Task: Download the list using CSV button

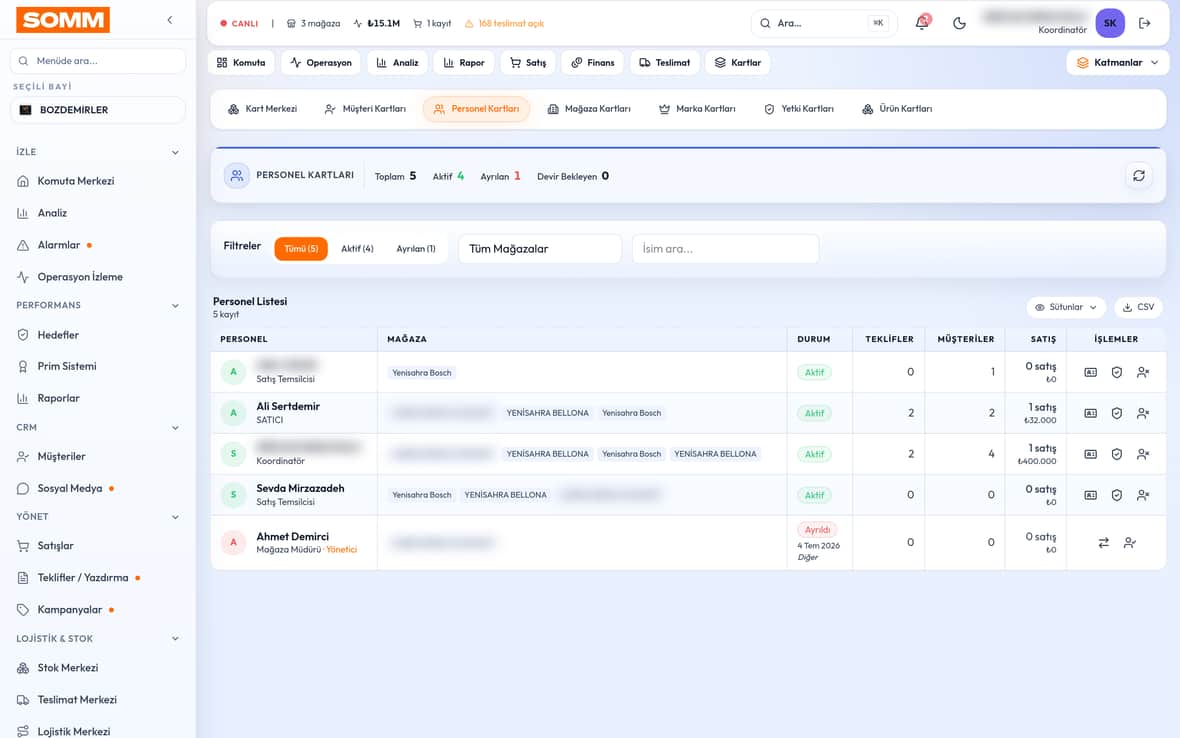Action: (1139, 307)
